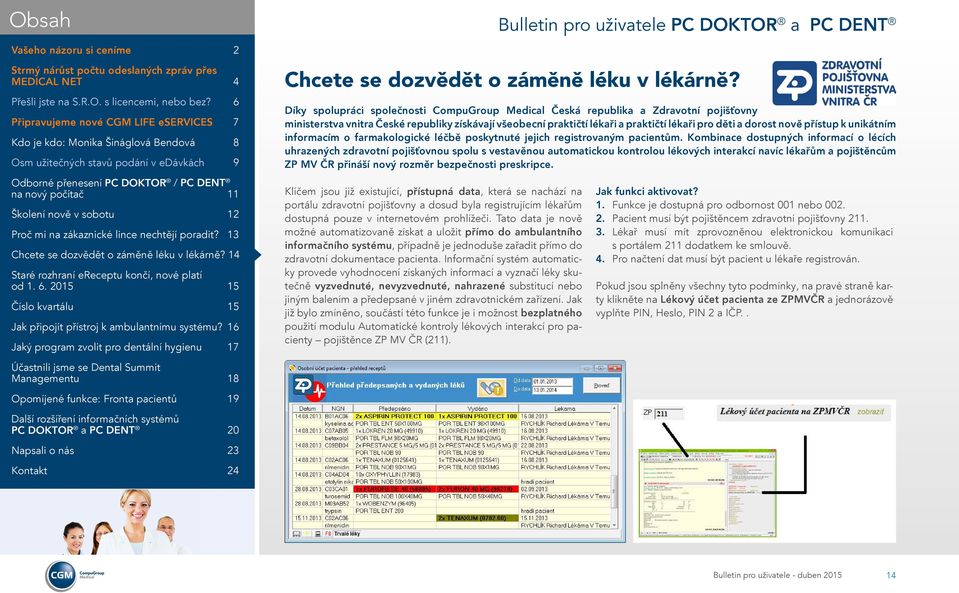Click the 'Datum' column header
Screen dimensions: 959x593
pos(307,408)
